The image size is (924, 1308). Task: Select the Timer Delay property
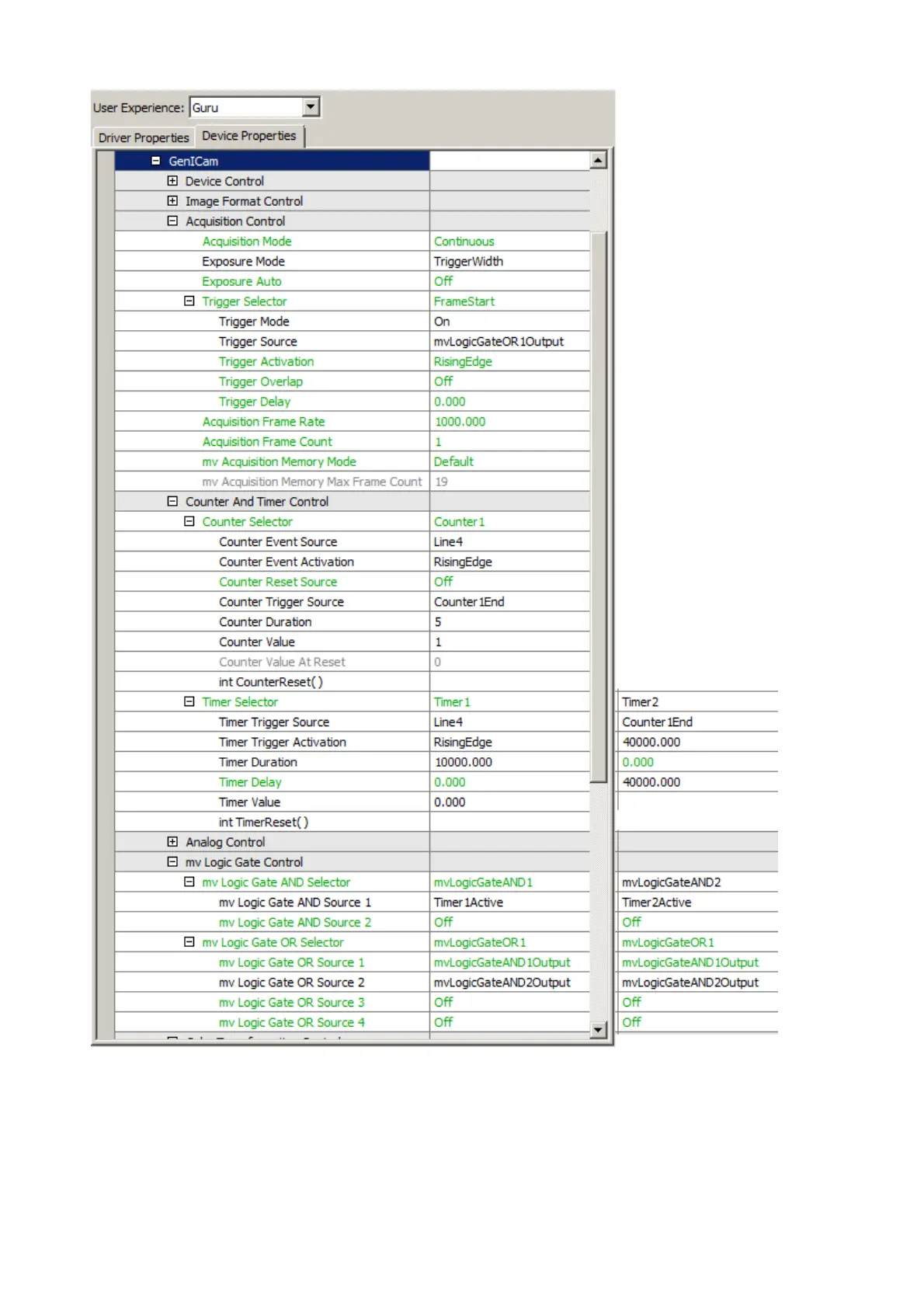[250, 782]
